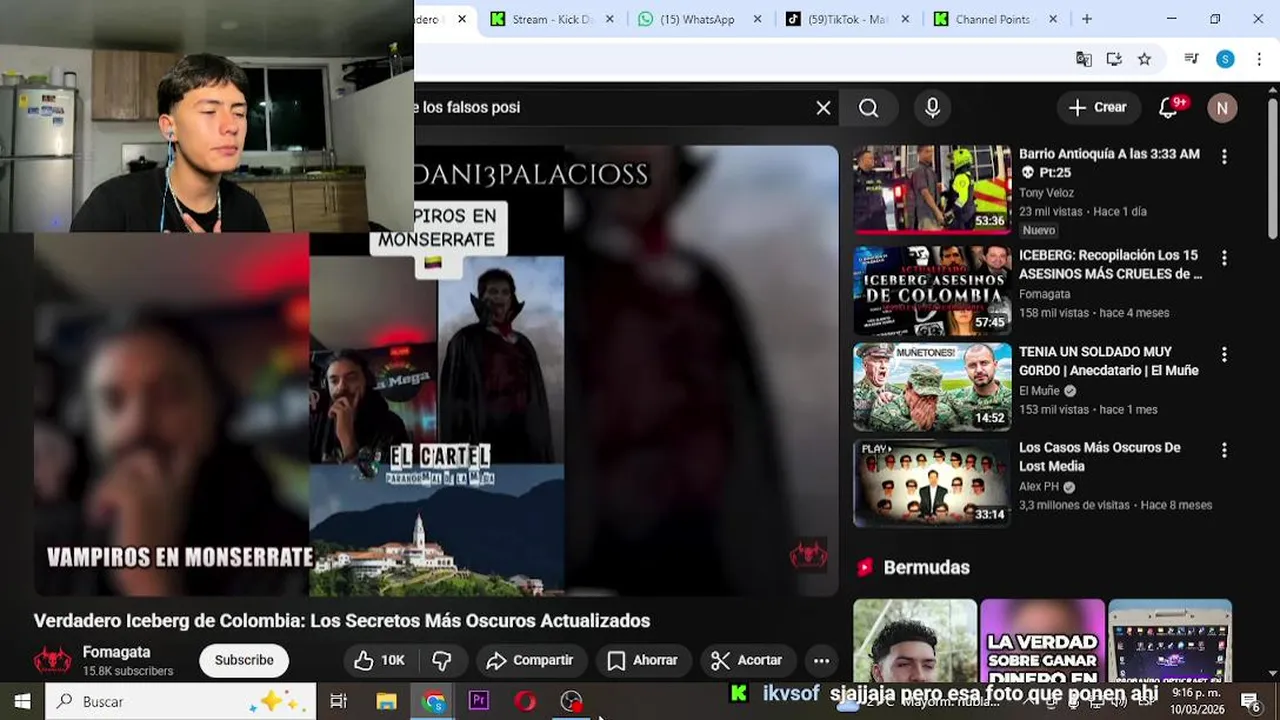Click Acortar to clip video
This screenshot has height=720, width=1280.
[747, 660]
